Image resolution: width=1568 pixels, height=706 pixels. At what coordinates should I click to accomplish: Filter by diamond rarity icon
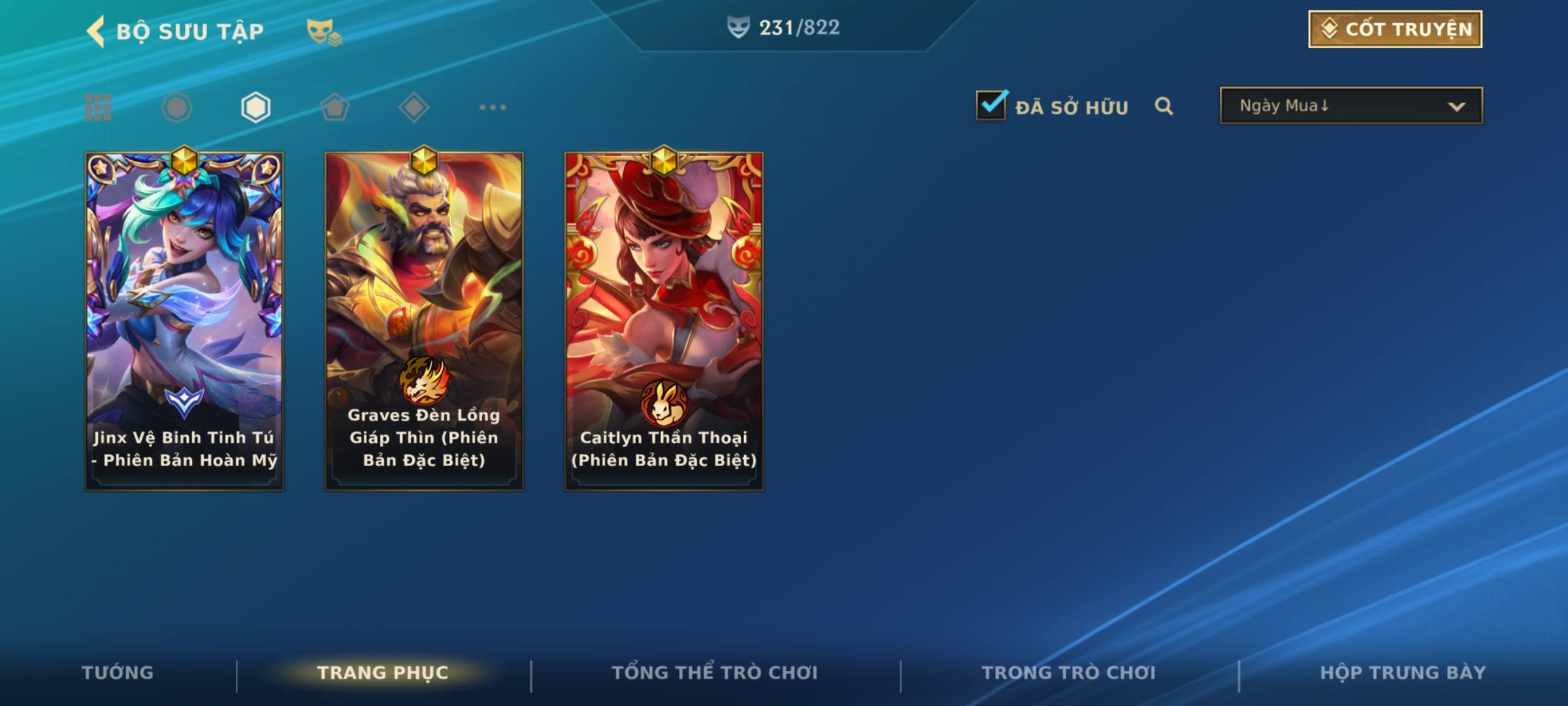pyautogui.click(x=414, y=107)
